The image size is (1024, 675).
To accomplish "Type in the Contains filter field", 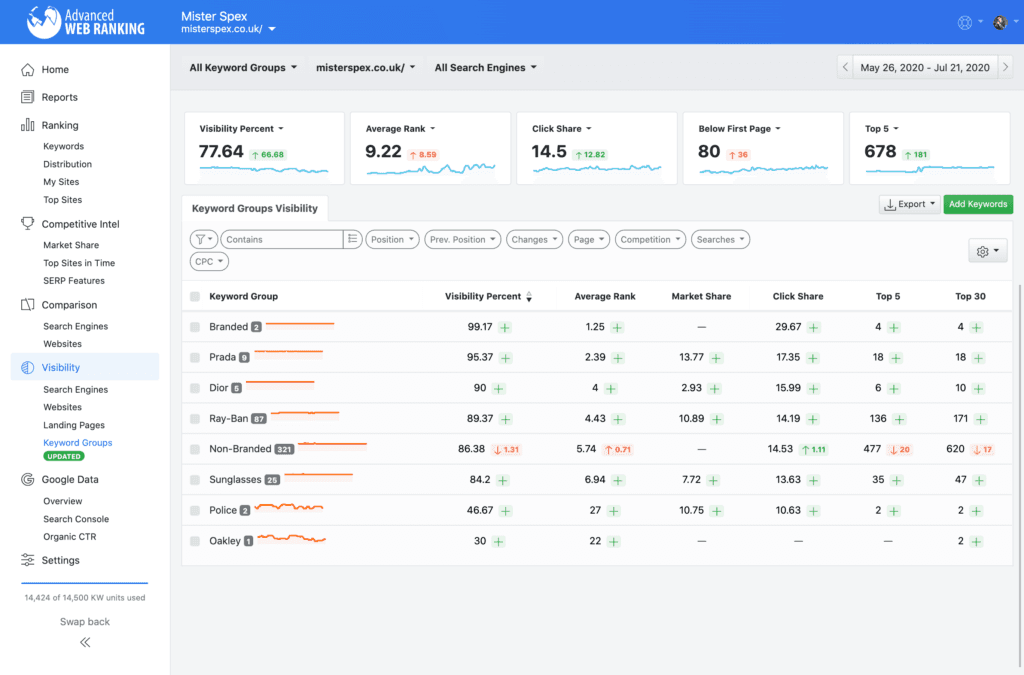I will (281, 240).
